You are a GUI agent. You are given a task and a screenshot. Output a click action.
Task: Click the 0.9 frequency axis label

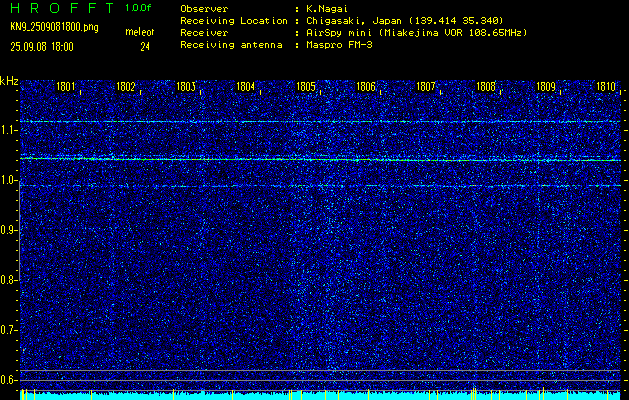pos(8,230)
